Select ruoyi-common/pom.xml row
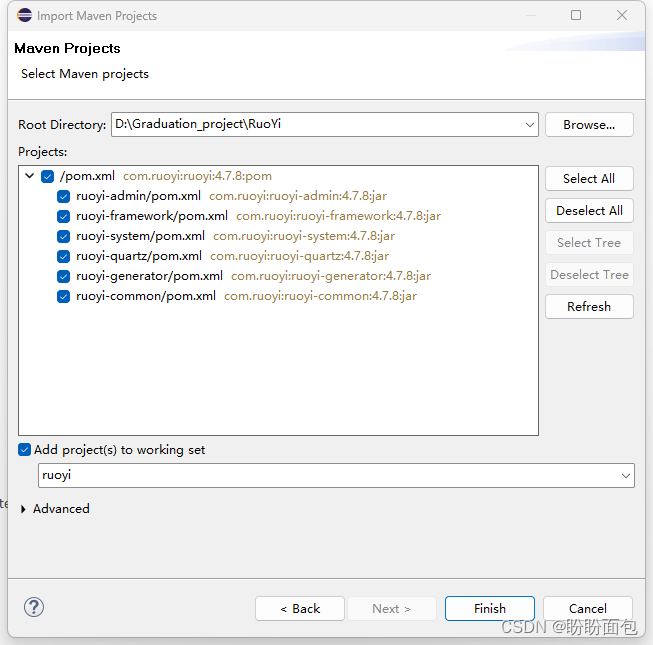The width and height of the screenshot is (653, 645). (146, 296)
